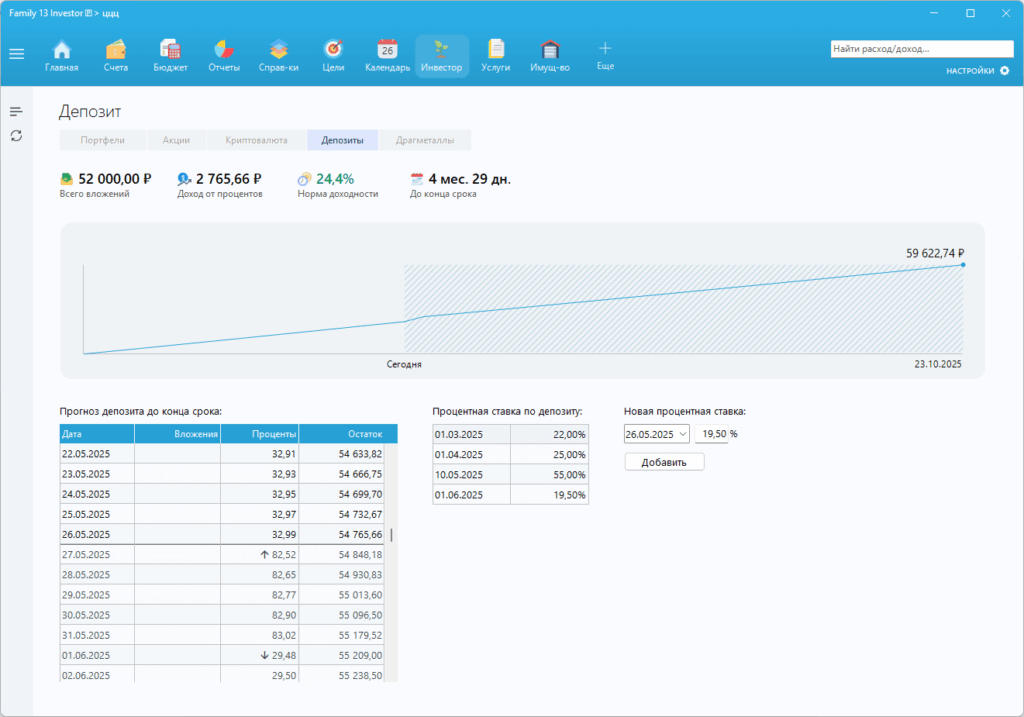Click the Дата column header
The image size is (1024, 717).
click(x=97, y=434)
